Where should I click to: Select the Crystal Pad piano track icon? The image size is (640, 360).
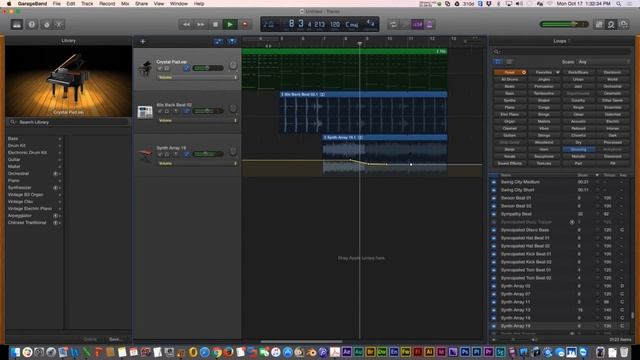pyautogui.click(x=145, y=68)
